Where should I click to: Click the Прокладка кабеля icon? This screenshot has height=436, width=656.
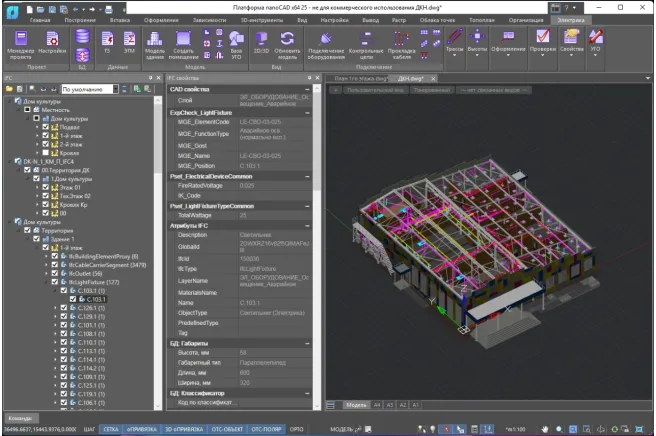pos(401,43)
